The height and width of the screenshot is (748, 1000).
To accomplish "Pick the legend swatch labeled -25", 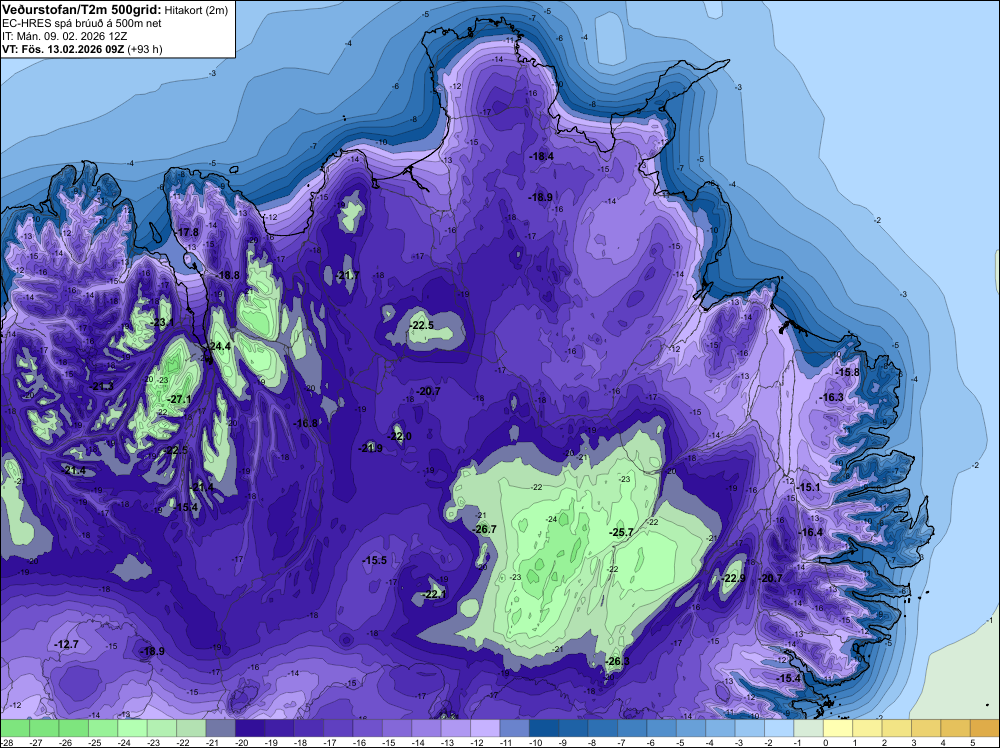I will tap(103, 728).
